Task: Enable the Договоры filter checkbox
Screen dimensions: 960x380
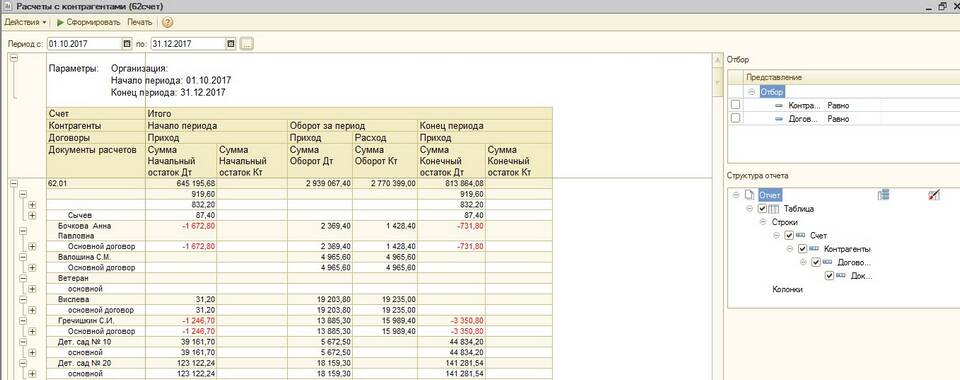Action: tap(735, 118)
